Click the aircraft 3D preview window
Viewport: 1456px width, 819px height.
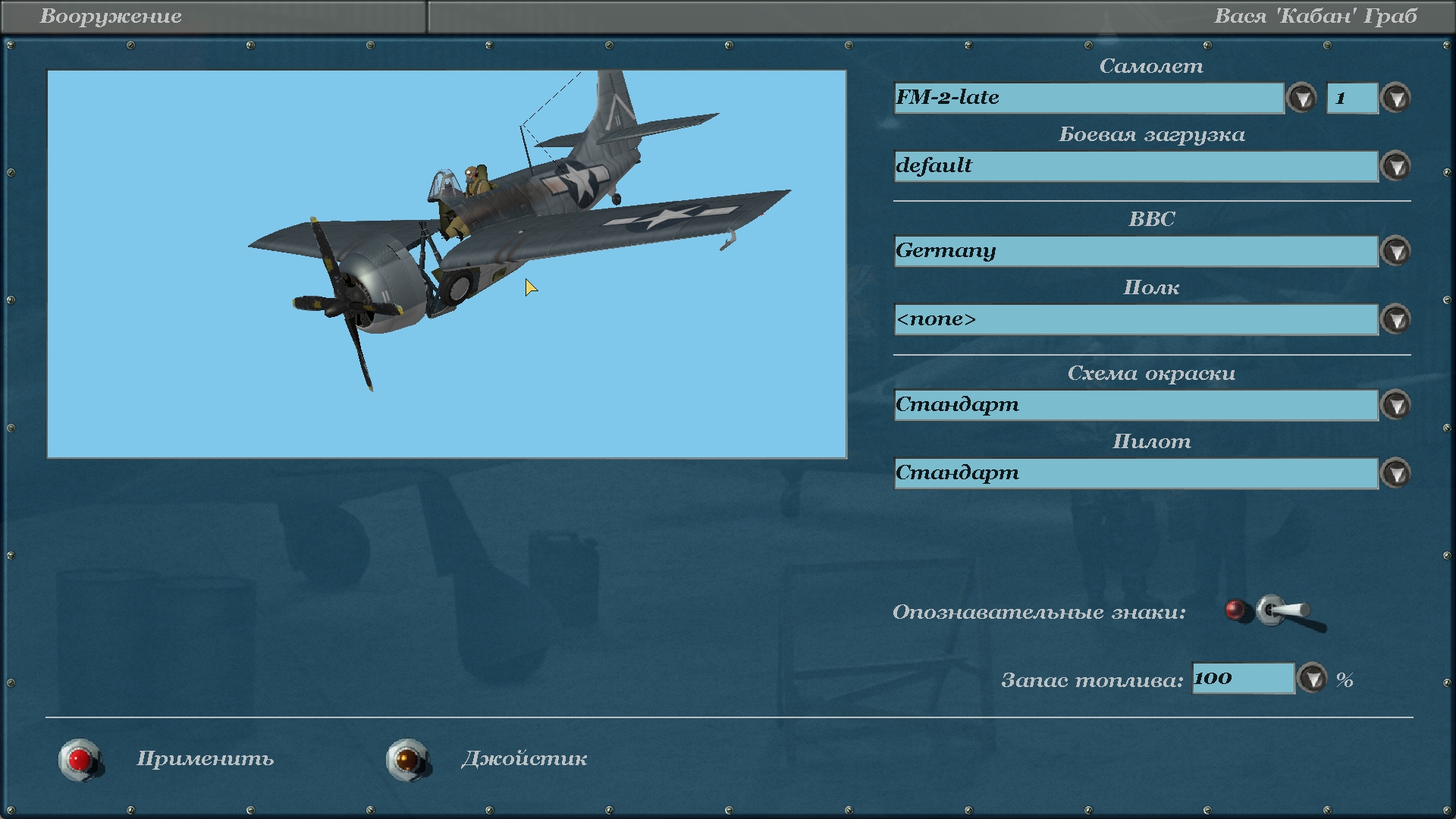(447, 264)
